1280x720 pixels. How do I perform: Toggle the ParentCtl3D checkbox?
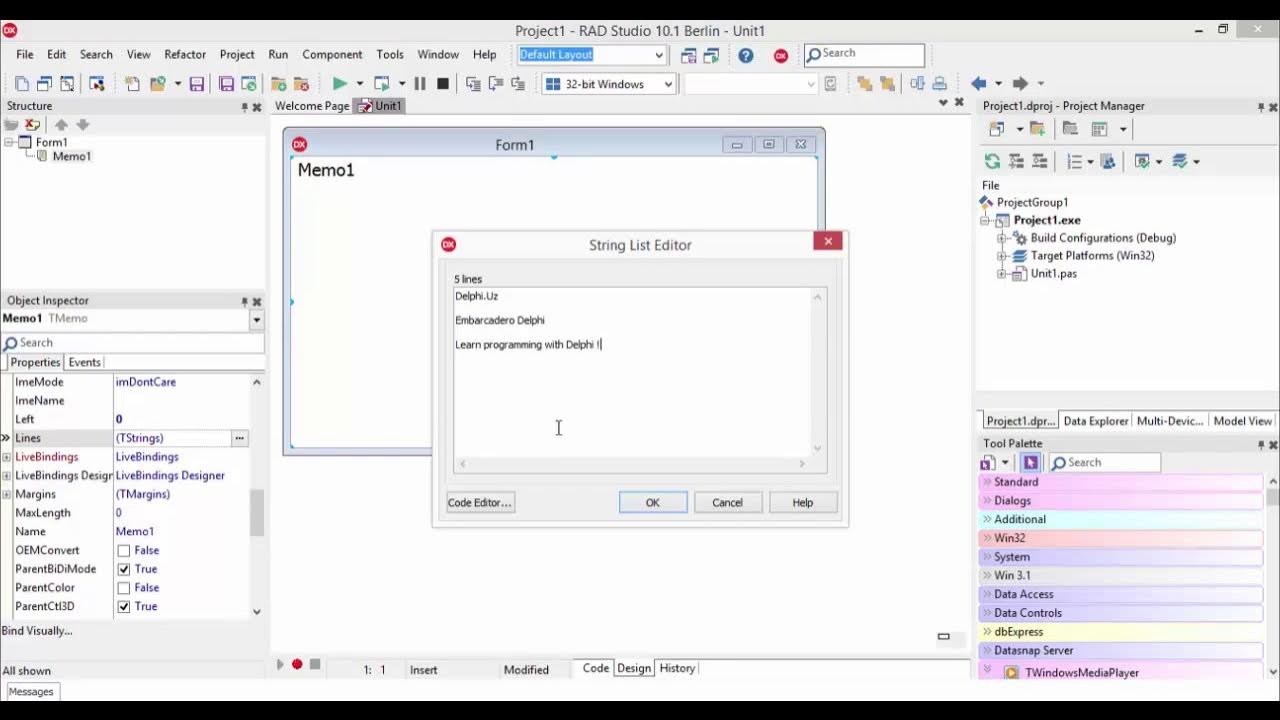pyautogui.click(x=124, y=607)
